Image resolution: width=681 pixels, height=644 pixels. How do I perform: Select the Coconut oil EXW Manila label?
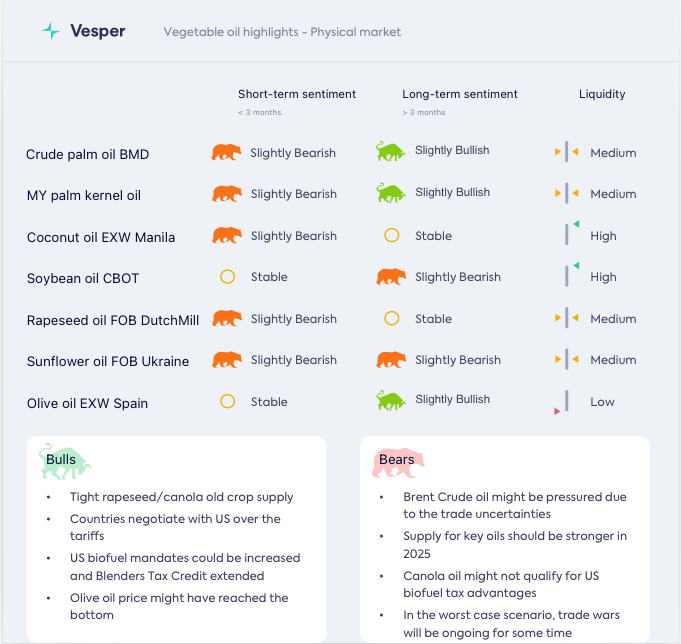pos(101,237)
